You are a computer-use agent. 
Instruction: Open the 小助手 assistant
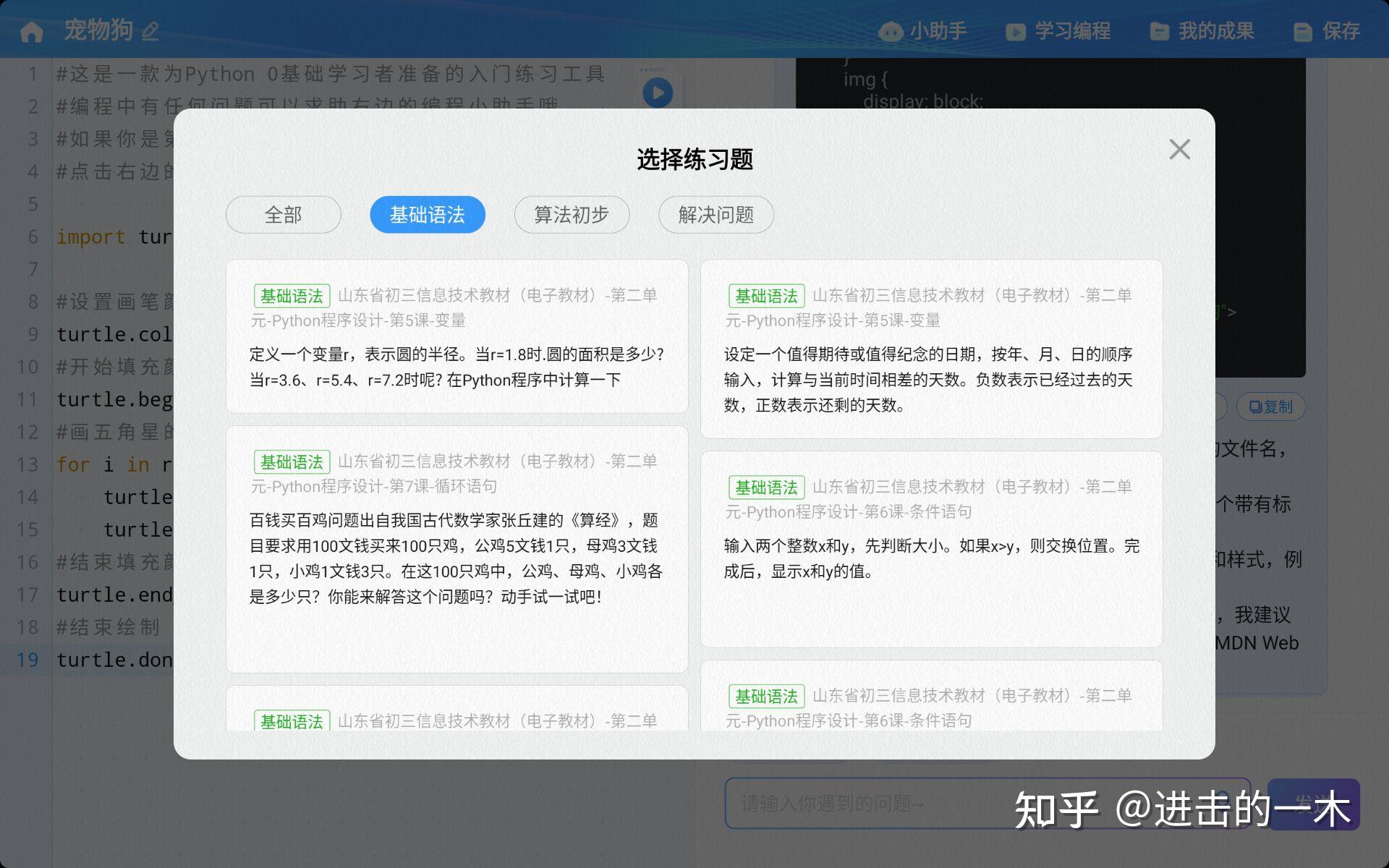coord(922,31)
